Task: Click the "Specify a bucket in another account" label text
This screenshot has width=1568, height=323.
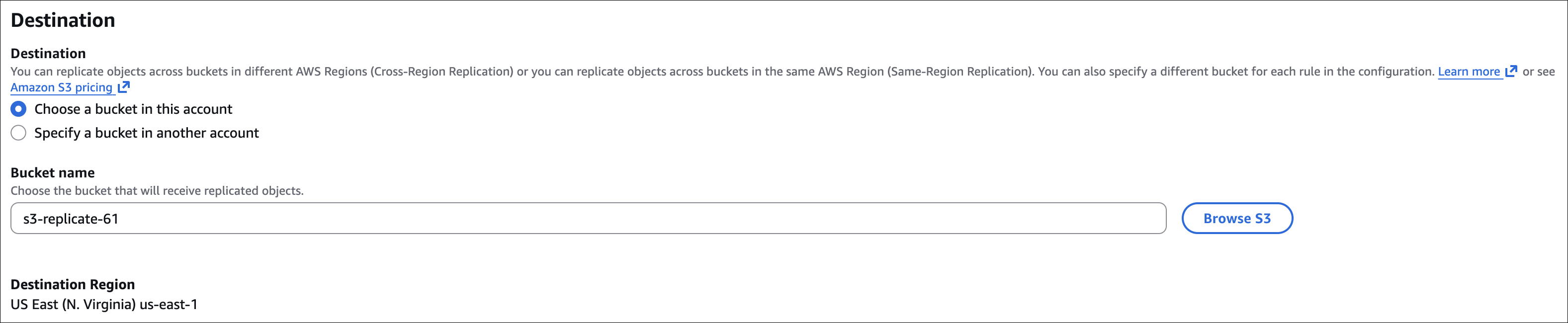Action: coord(146,133)
